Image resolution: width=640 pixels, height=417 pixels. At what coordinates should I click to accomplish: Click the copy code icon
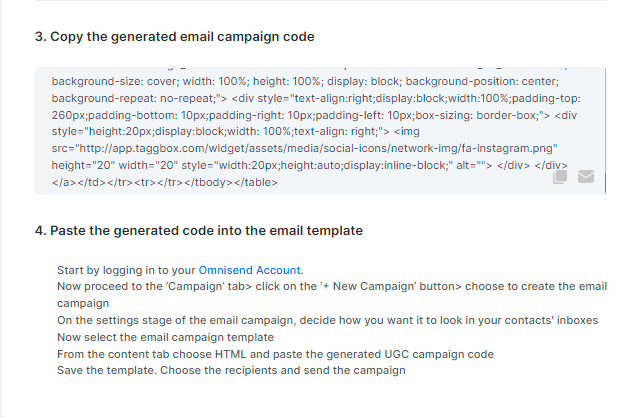(x=561, y=177)
